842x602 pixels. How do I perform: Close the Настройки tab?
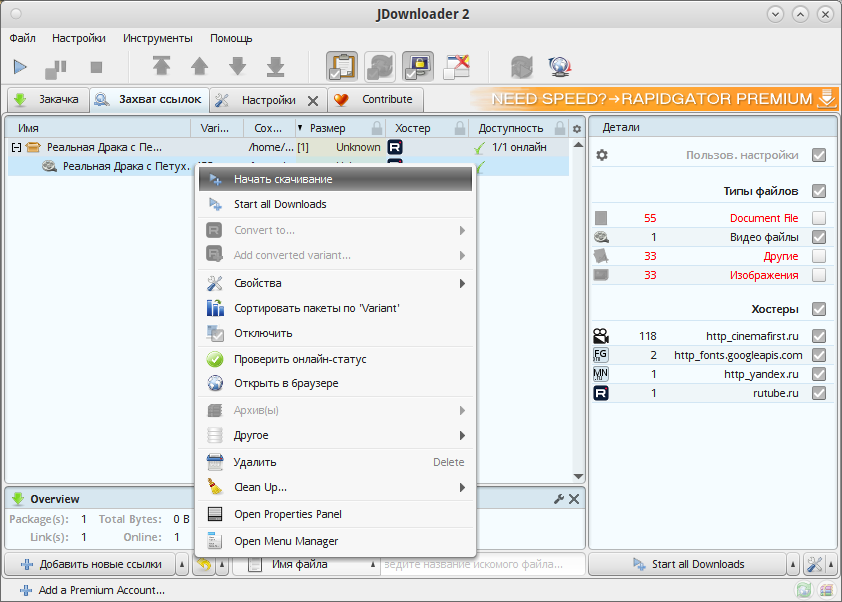click(x=313, y=100)
